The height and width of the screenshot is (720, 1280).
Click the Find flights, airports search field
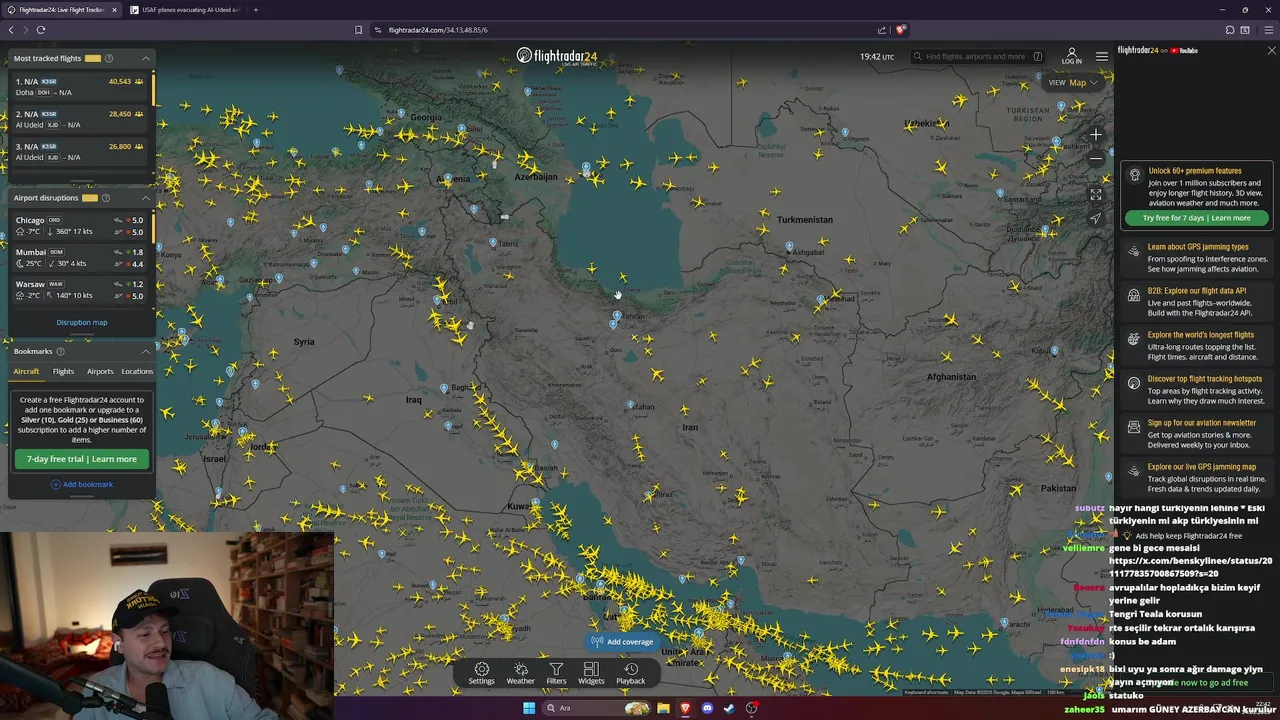(x=978, y=56)
